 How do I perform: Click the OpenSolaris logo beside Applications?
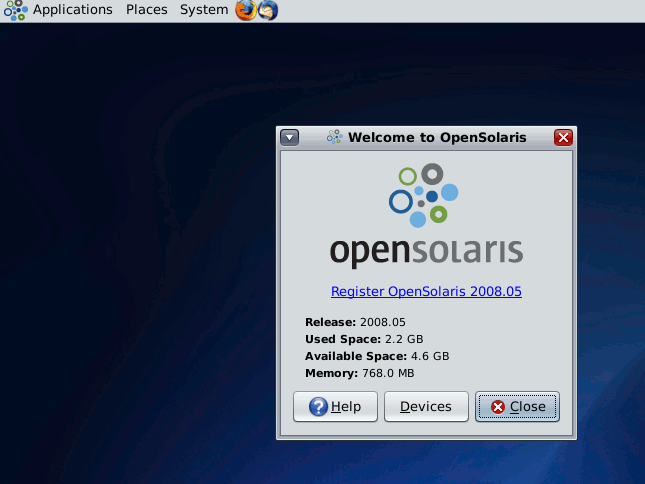click(16, 10)
